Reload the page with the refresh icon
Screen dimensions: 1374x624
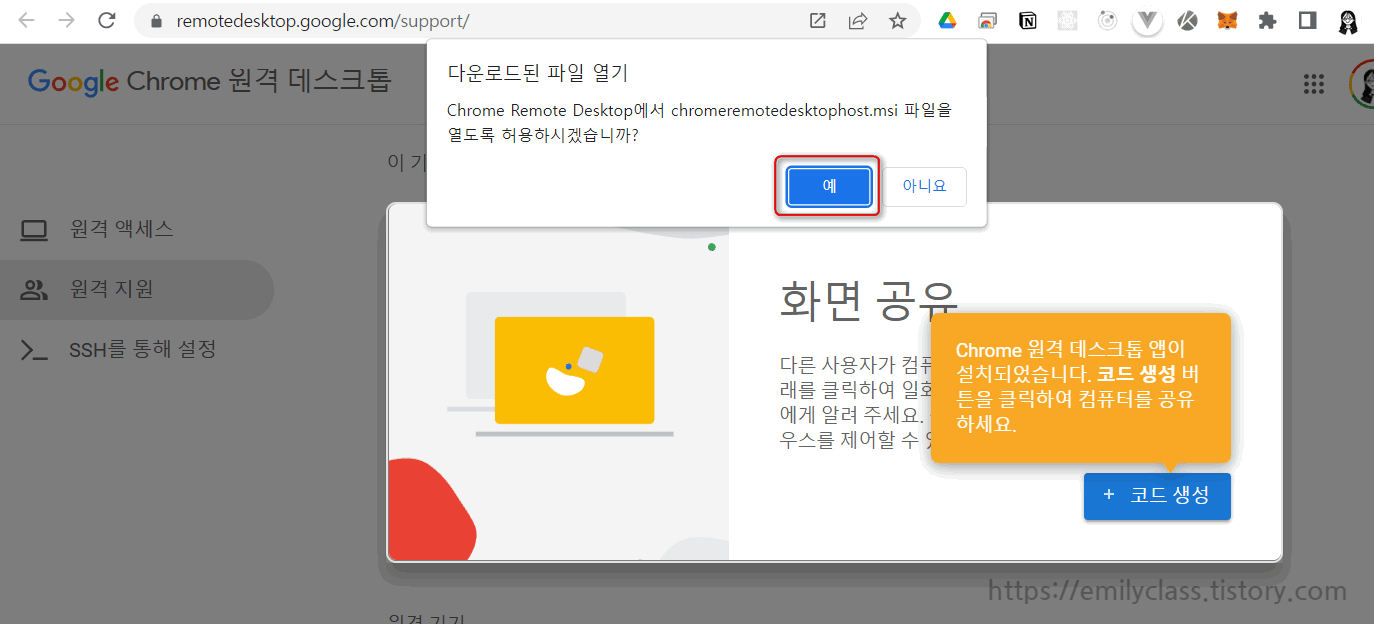[x=108, y=21]
